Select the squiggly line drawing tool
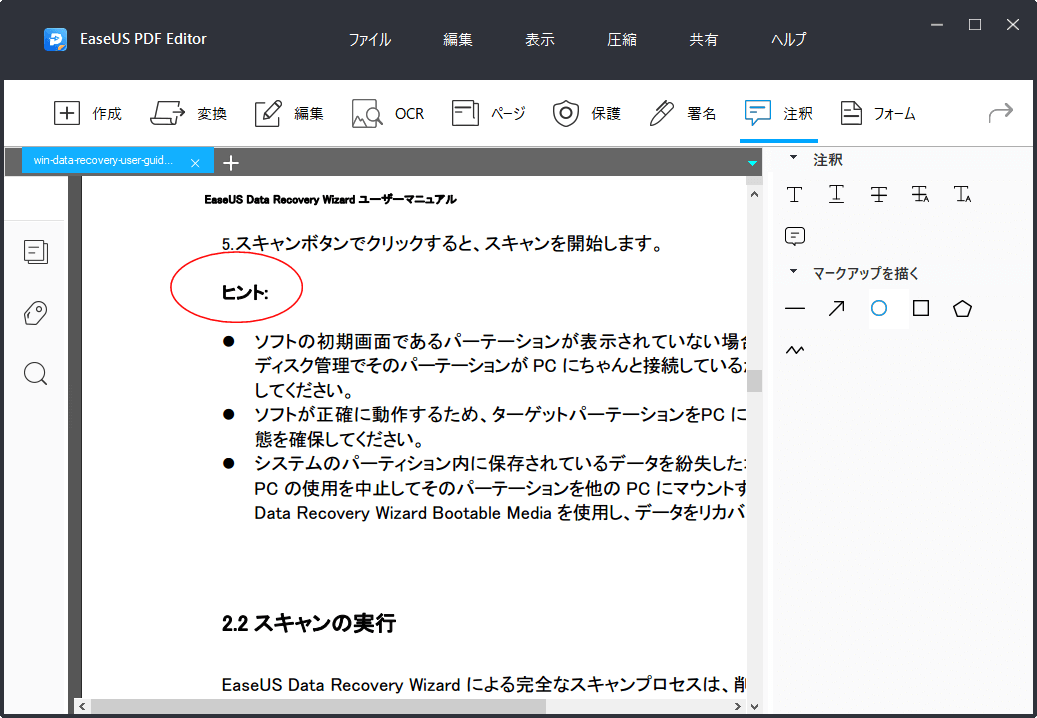1037x718 pixels. pos(794,349)
